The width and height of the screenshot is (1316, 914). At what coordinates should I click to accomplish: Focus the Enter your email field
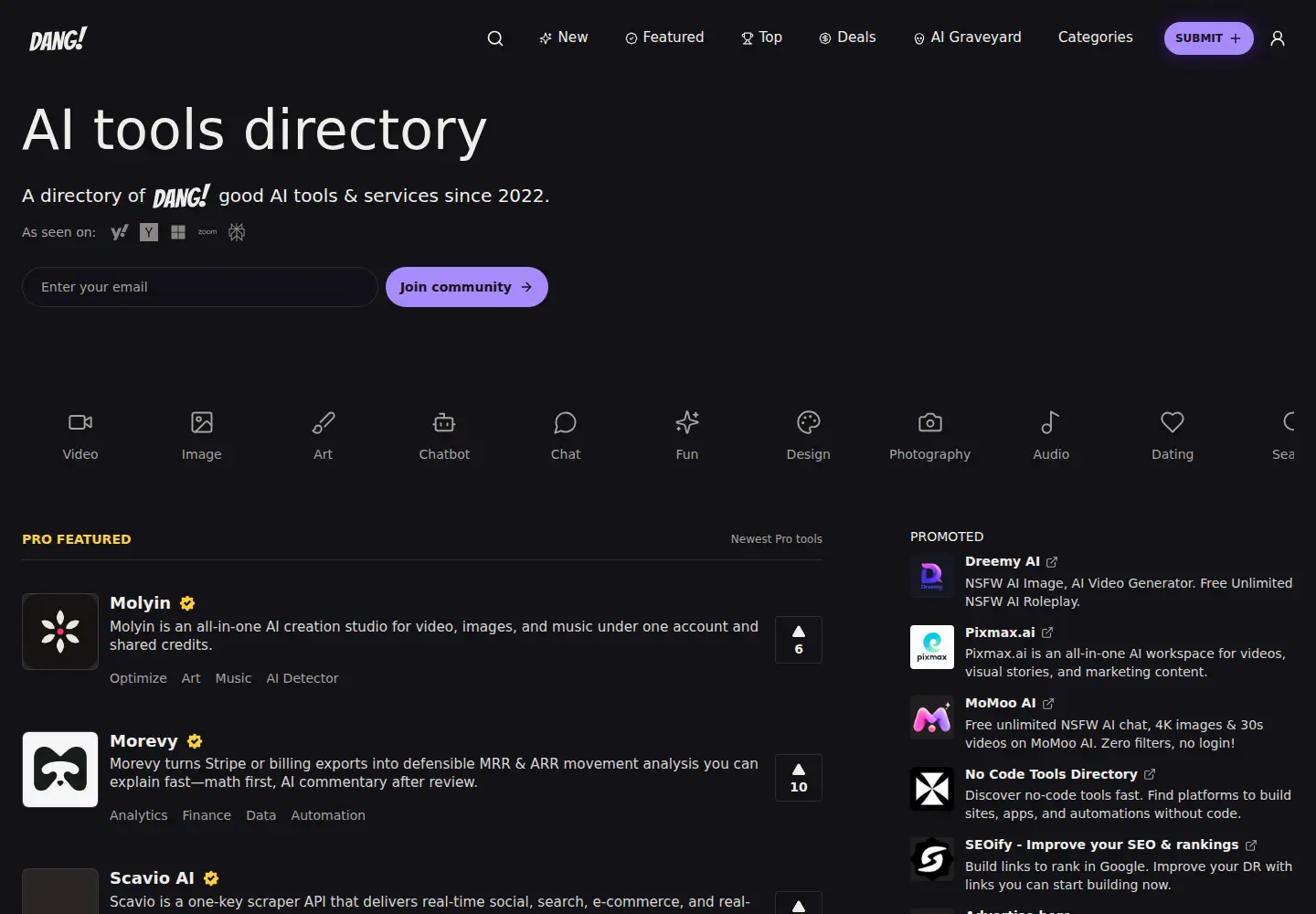200,287
